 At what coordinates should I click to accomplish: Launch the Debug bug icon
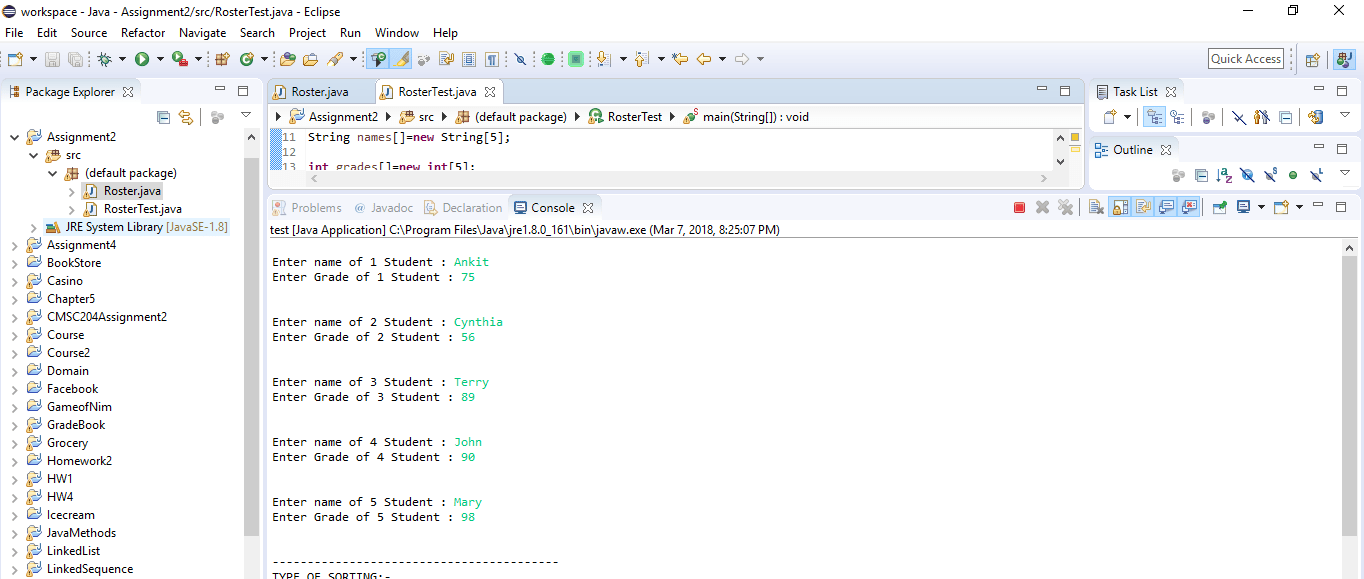(x=105, y=59)
